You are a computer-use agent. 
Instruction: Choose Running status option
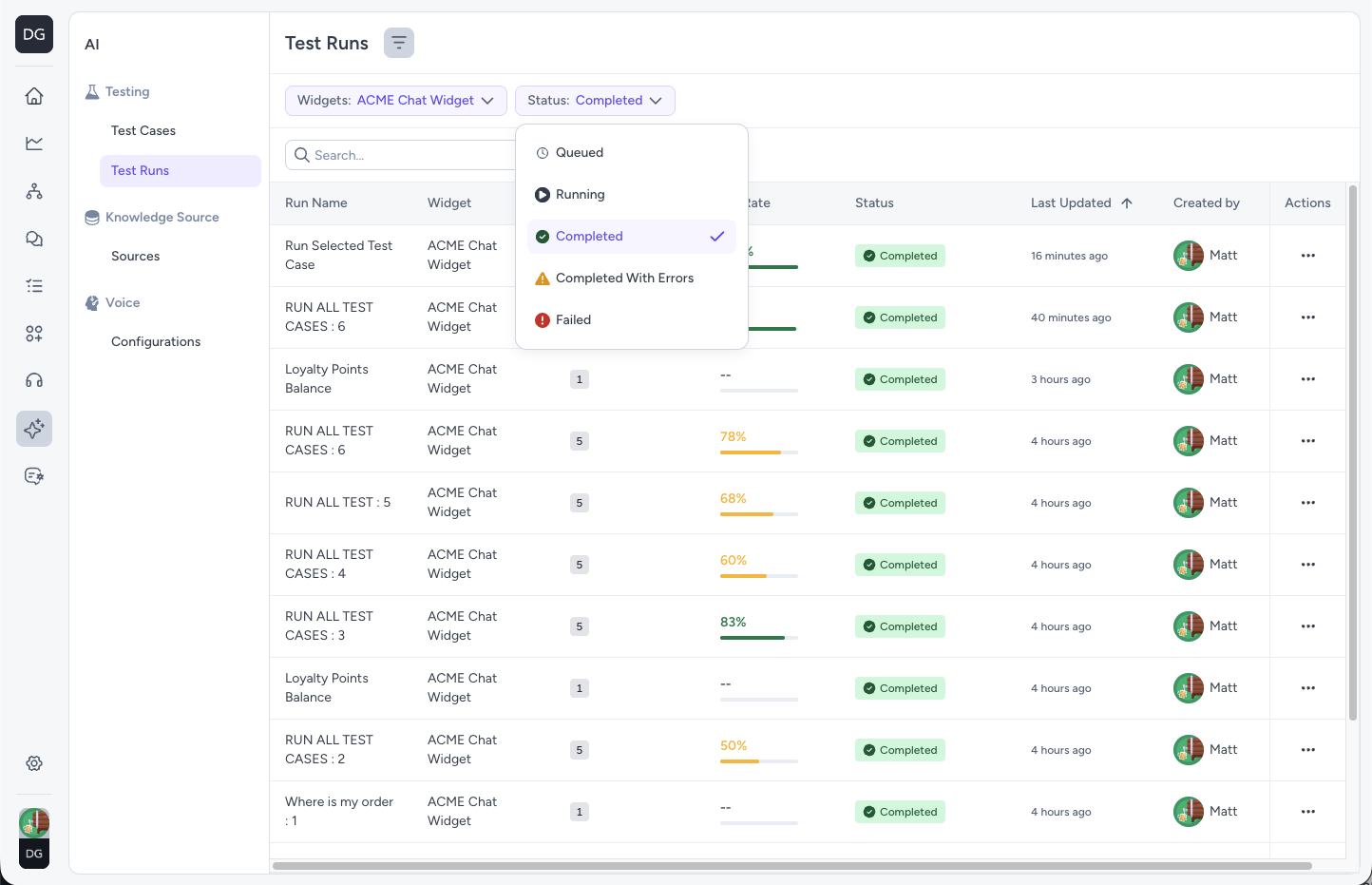click(x=632, y=195)
